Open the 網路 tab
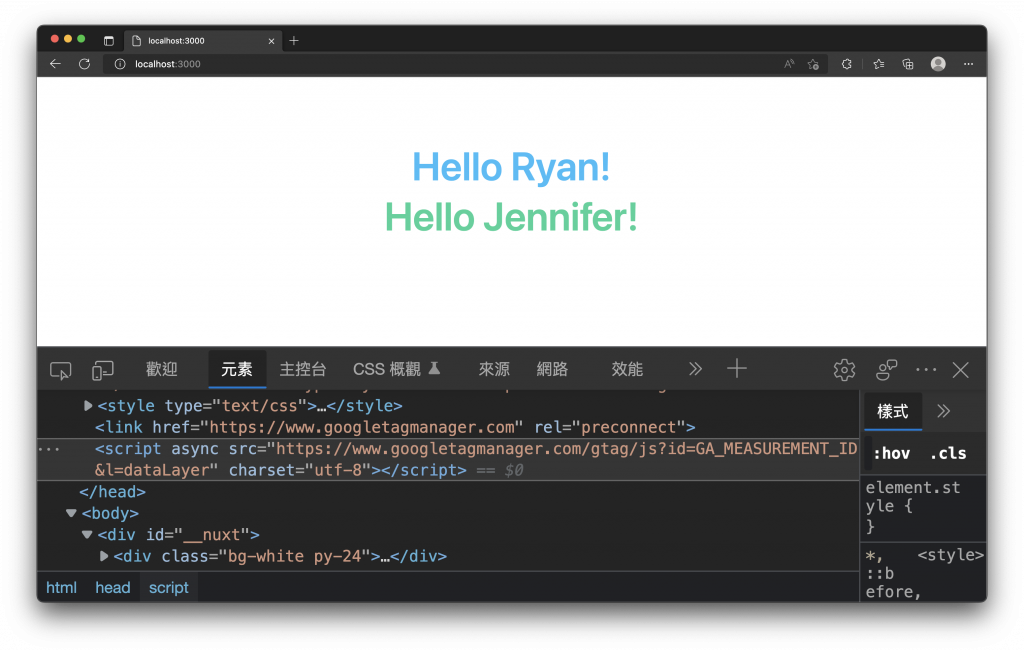Image resolution: width=1024 pixels, height=651 pixels. [x=552, y=370]
